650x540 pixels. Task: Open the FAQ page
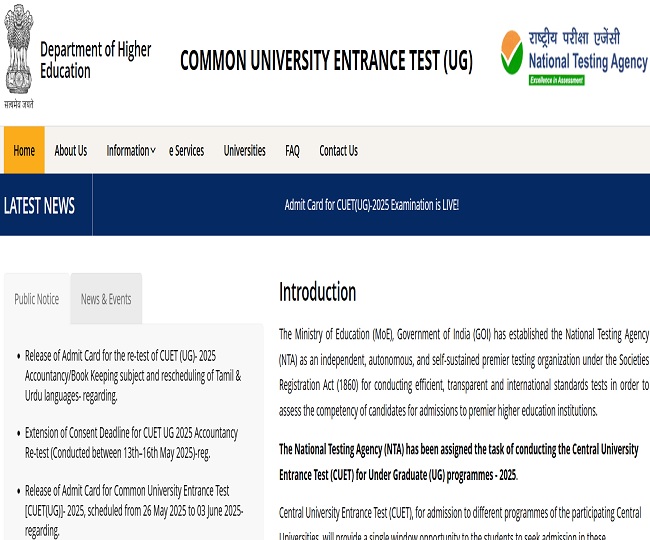[292, 151]
